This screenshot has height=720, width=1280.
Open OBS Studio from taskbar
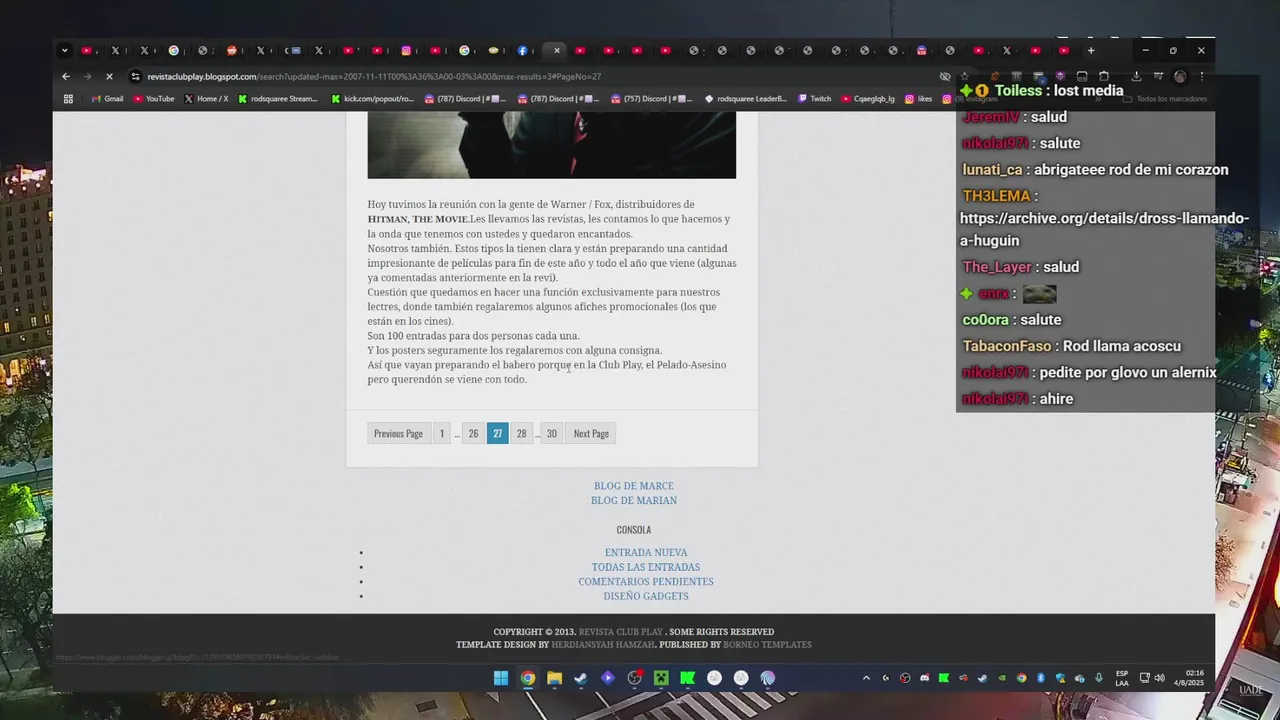pyautogui.click(x=634, y=678)
